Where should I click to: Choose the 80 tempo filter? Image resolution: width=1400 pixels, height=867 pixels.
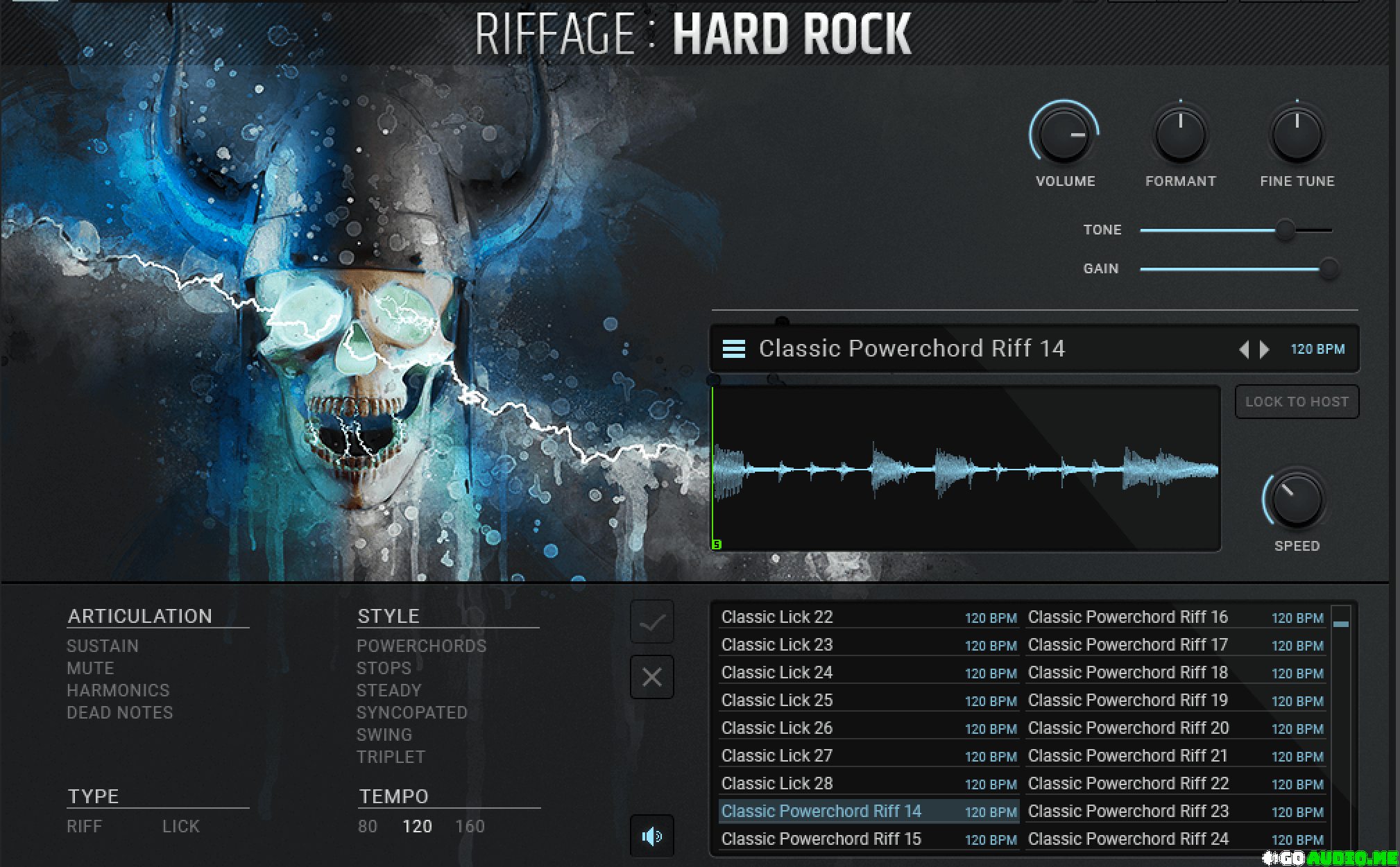[368, 826]
